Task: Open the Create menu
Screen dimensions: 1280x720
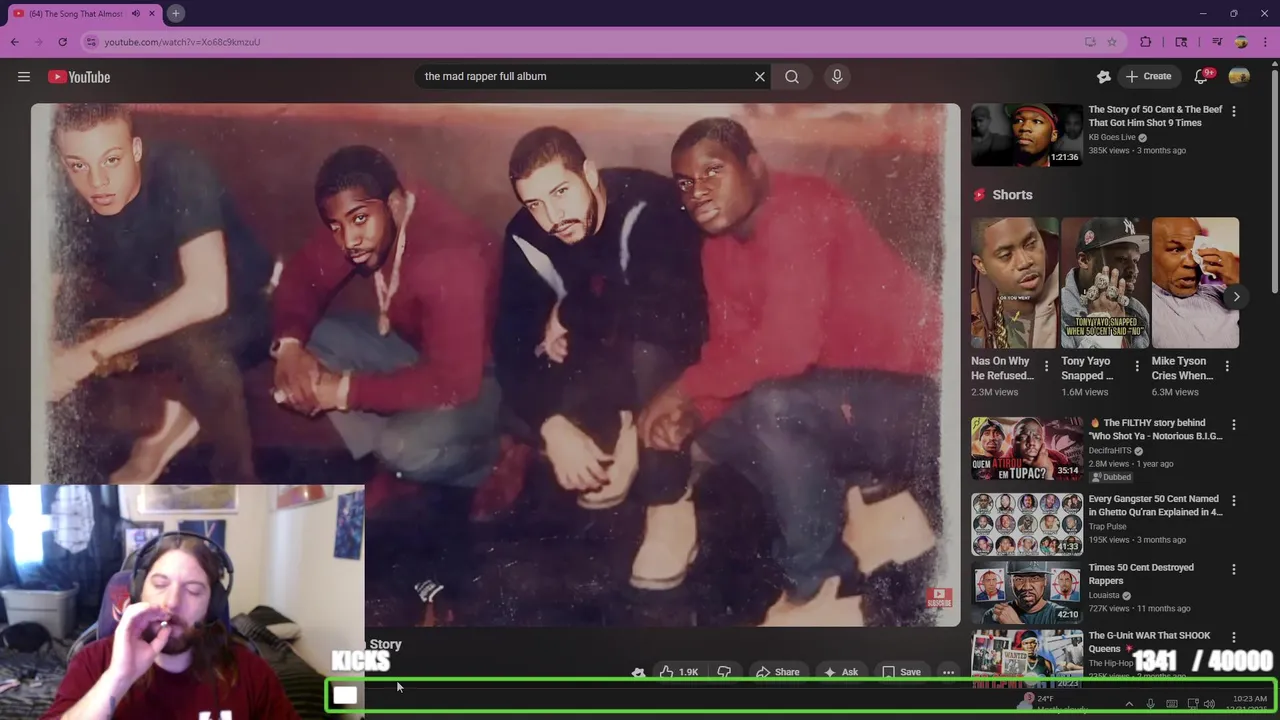Action: pos(1148,76)
